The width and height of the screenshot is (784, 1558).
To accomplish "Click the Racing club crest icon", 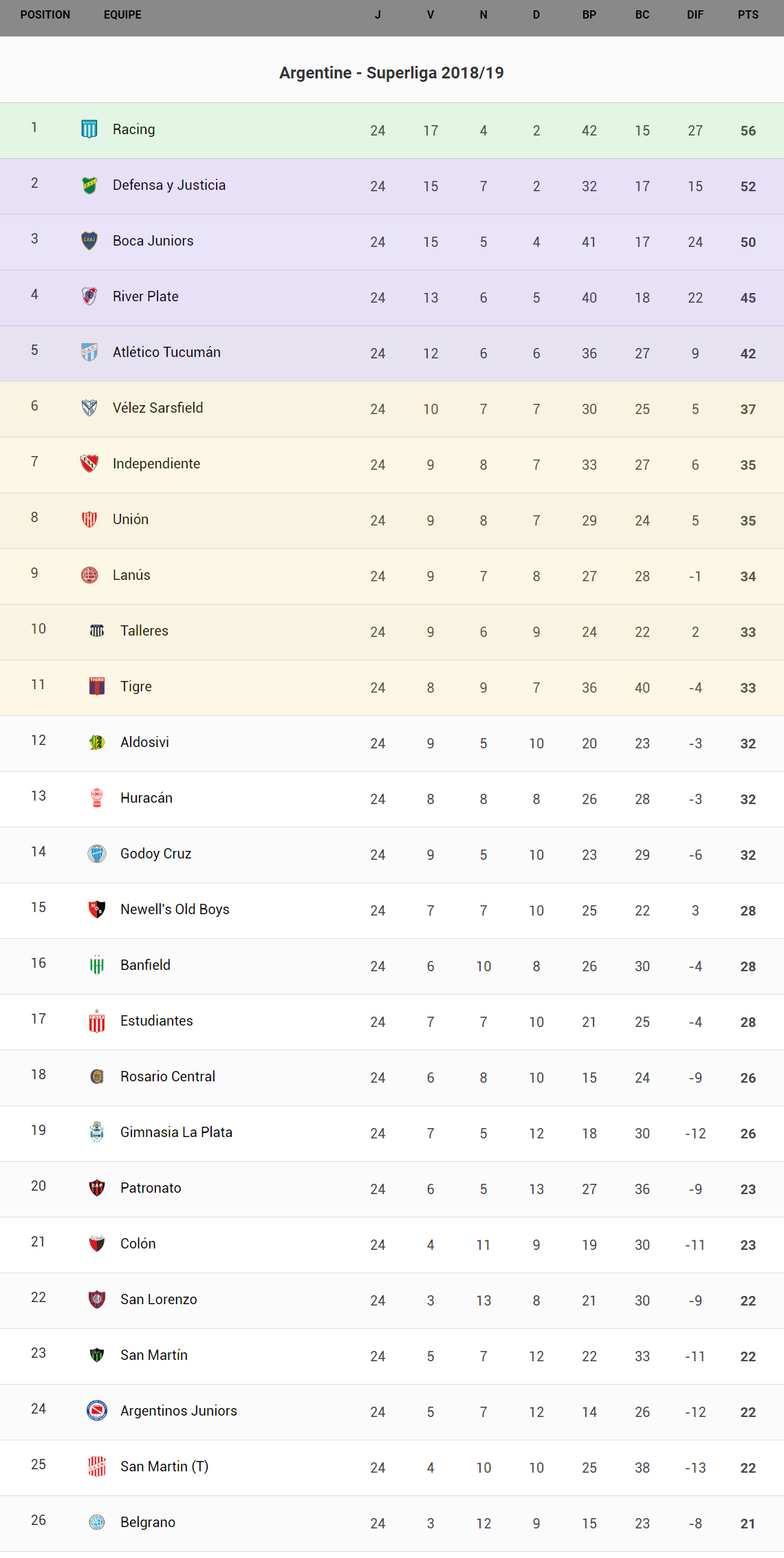I will click(89, 129).
